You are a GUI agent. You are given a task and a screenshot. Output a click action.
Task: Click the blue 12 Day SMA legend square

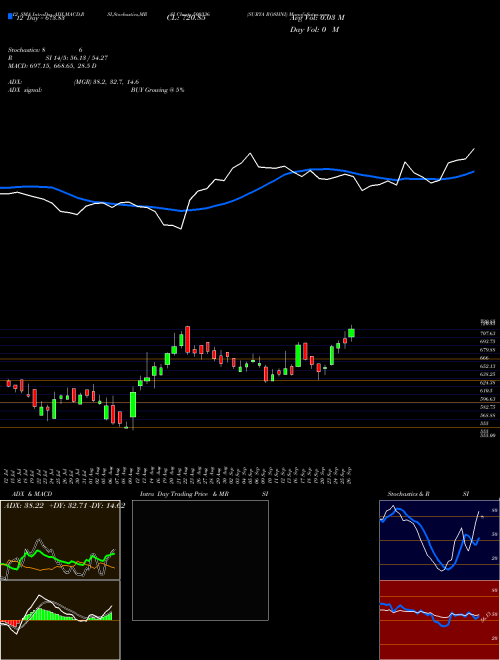coord(10,16)
